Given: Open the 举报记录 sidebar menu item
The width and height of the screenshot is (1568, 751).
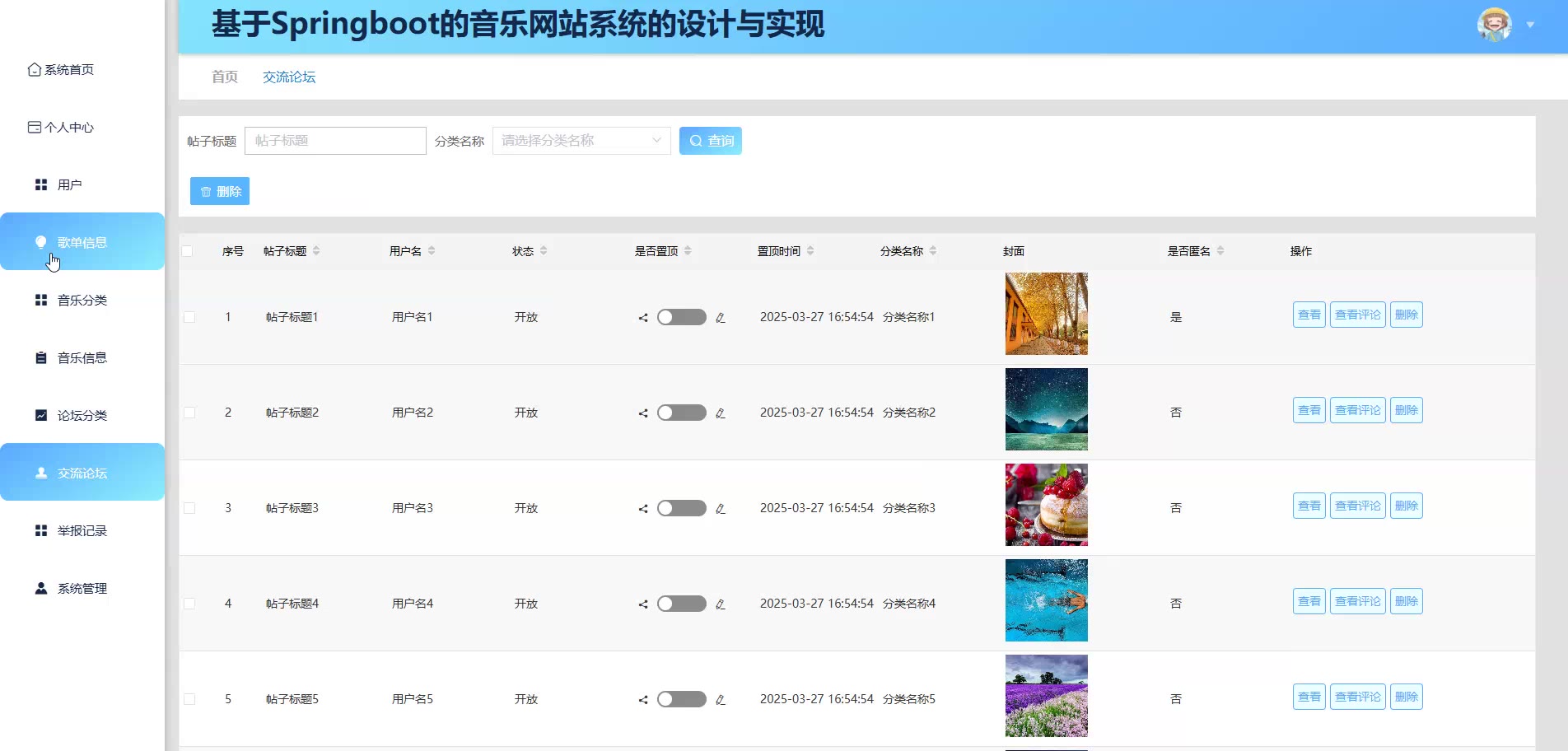Looking at the screenshot, I should pos(82,531).
